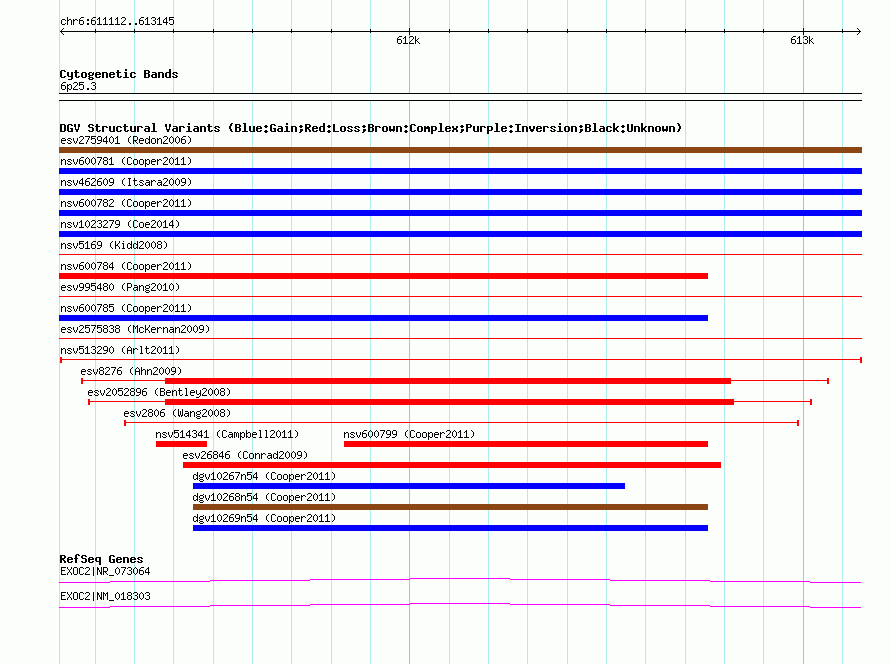The image size is (890, 664).
Task: Open nsv600799 (Cooper2011) variant label
Action: (409, 434)
